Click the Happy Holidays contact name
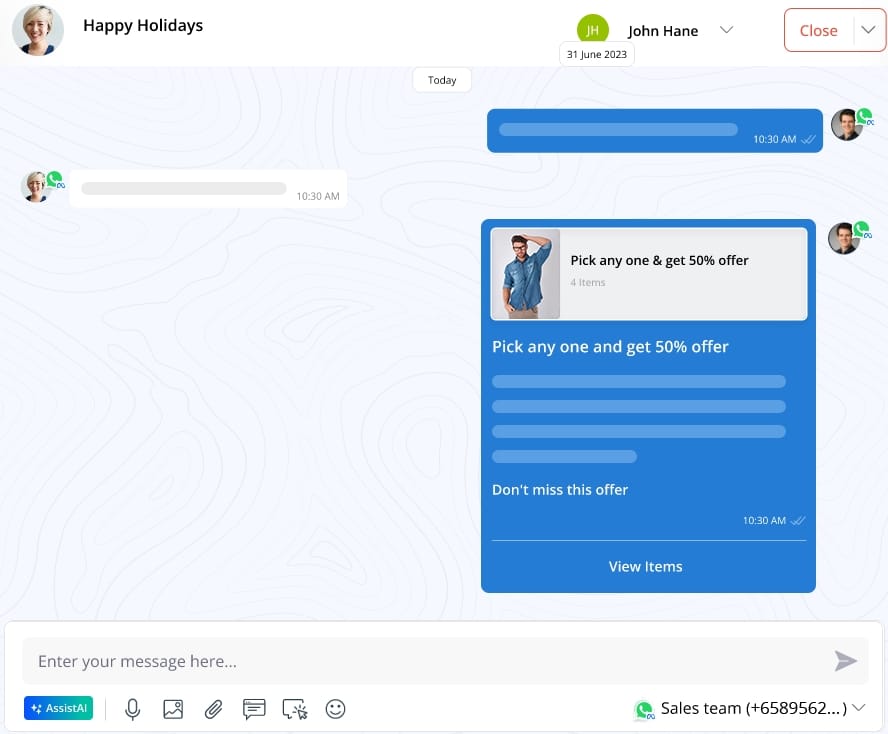 [x=143, y=25]
